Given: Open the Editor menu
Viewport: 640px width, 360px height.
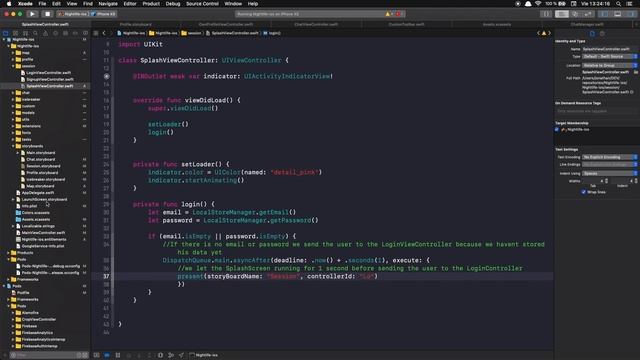Looking at the screenshot, I should [x=130, y=4].
